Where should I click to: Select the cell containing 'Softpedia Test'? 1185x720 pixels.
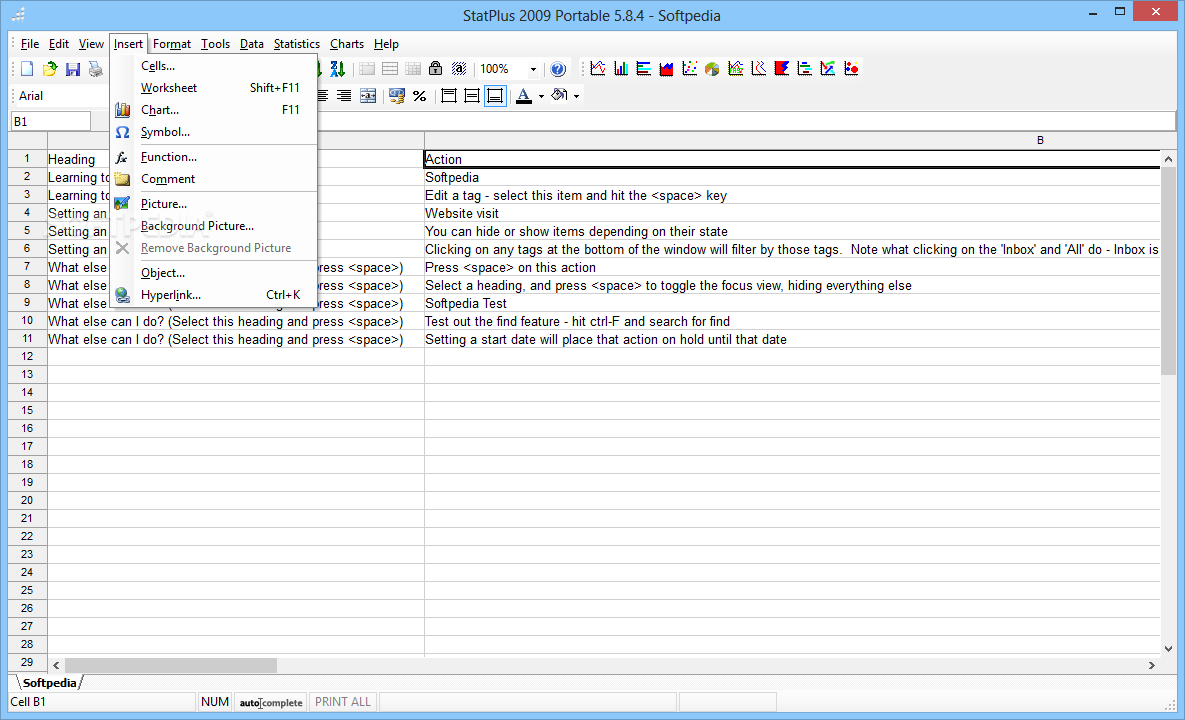point(792,304)
